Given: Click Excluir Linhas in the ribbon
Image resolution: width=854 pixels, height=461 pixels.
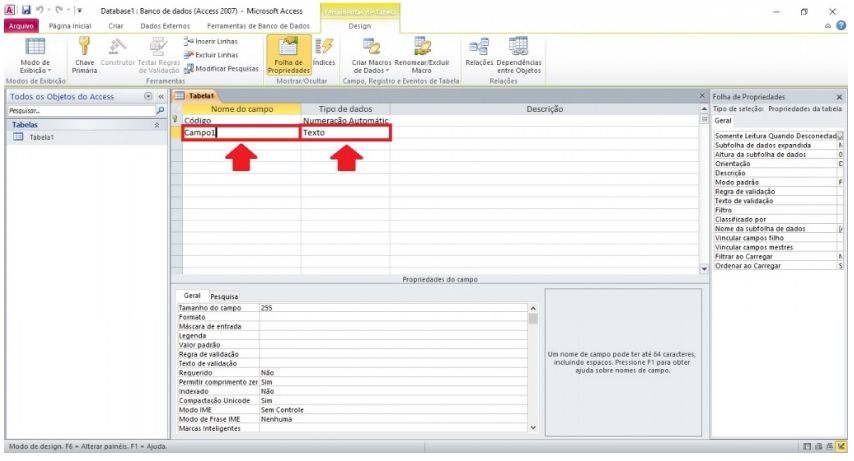Looking at the screenshot, I should click(210, 55).
